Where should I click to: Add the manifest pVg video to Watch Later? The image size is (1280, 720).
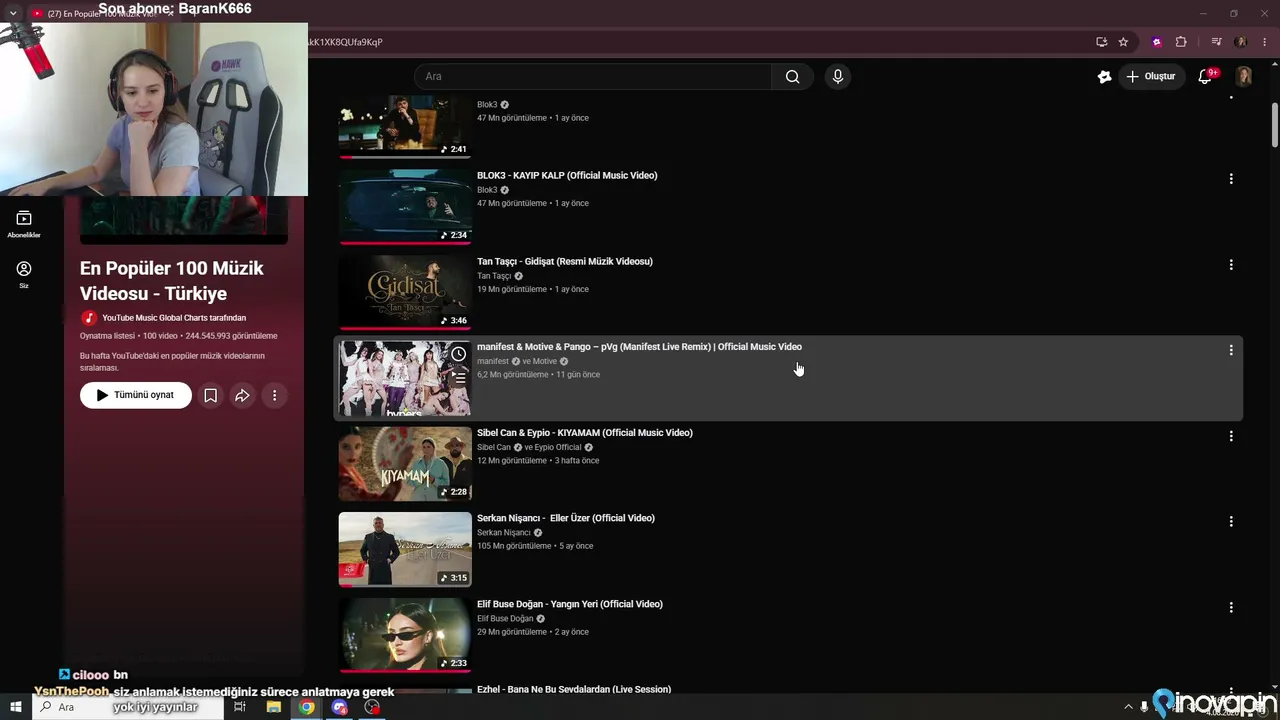[x=458, y=354]
